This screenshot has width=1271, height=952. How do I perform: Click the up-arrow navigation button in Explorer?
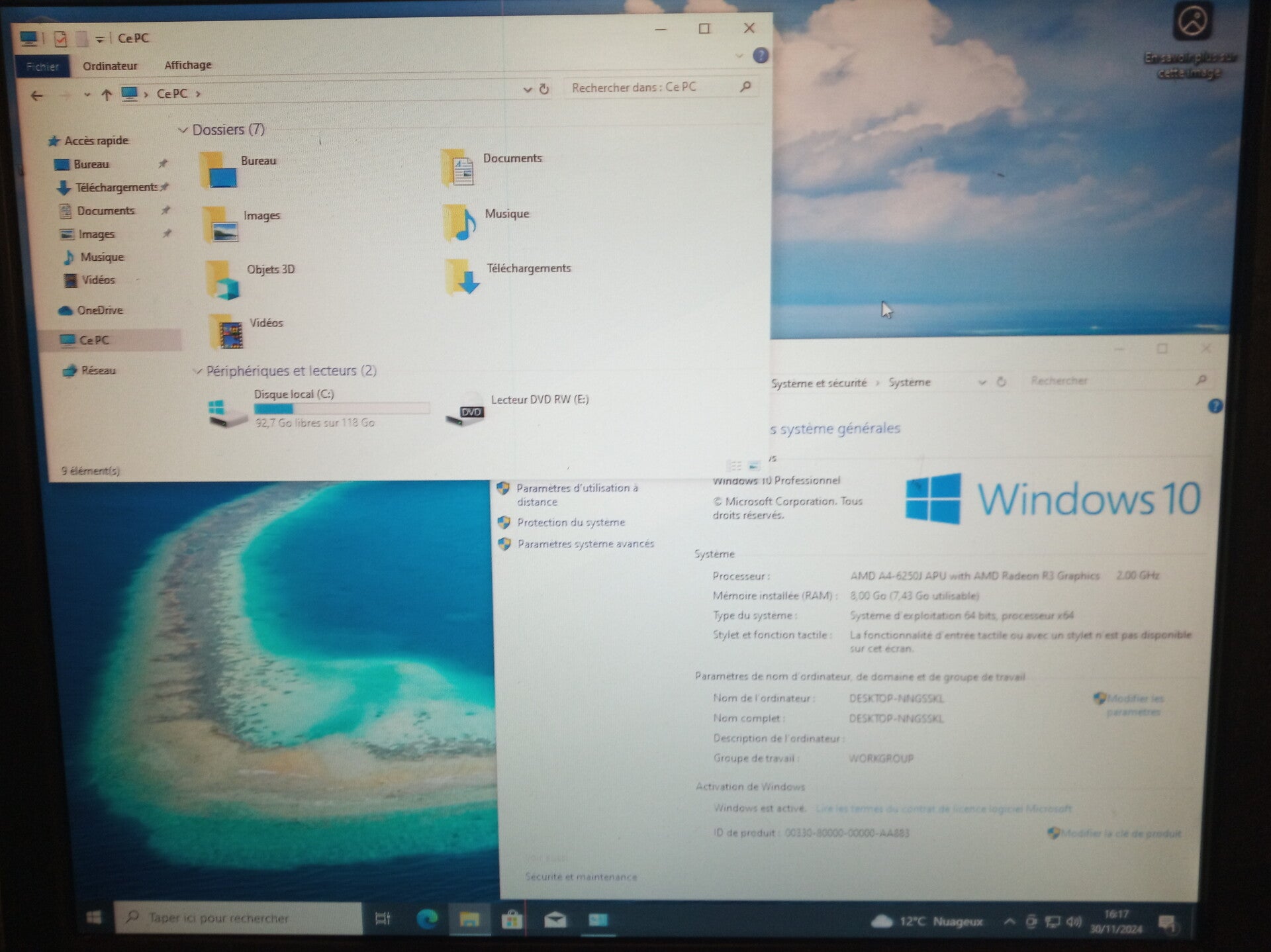(106, 95)
